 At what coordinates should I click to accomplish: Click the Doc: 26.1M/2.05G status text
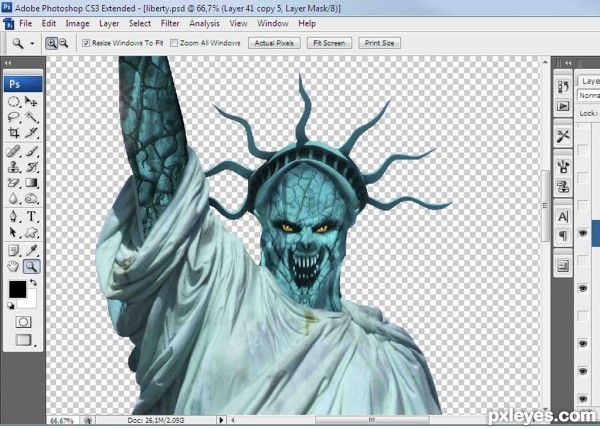pyautogui.click(x=156, y=420)
